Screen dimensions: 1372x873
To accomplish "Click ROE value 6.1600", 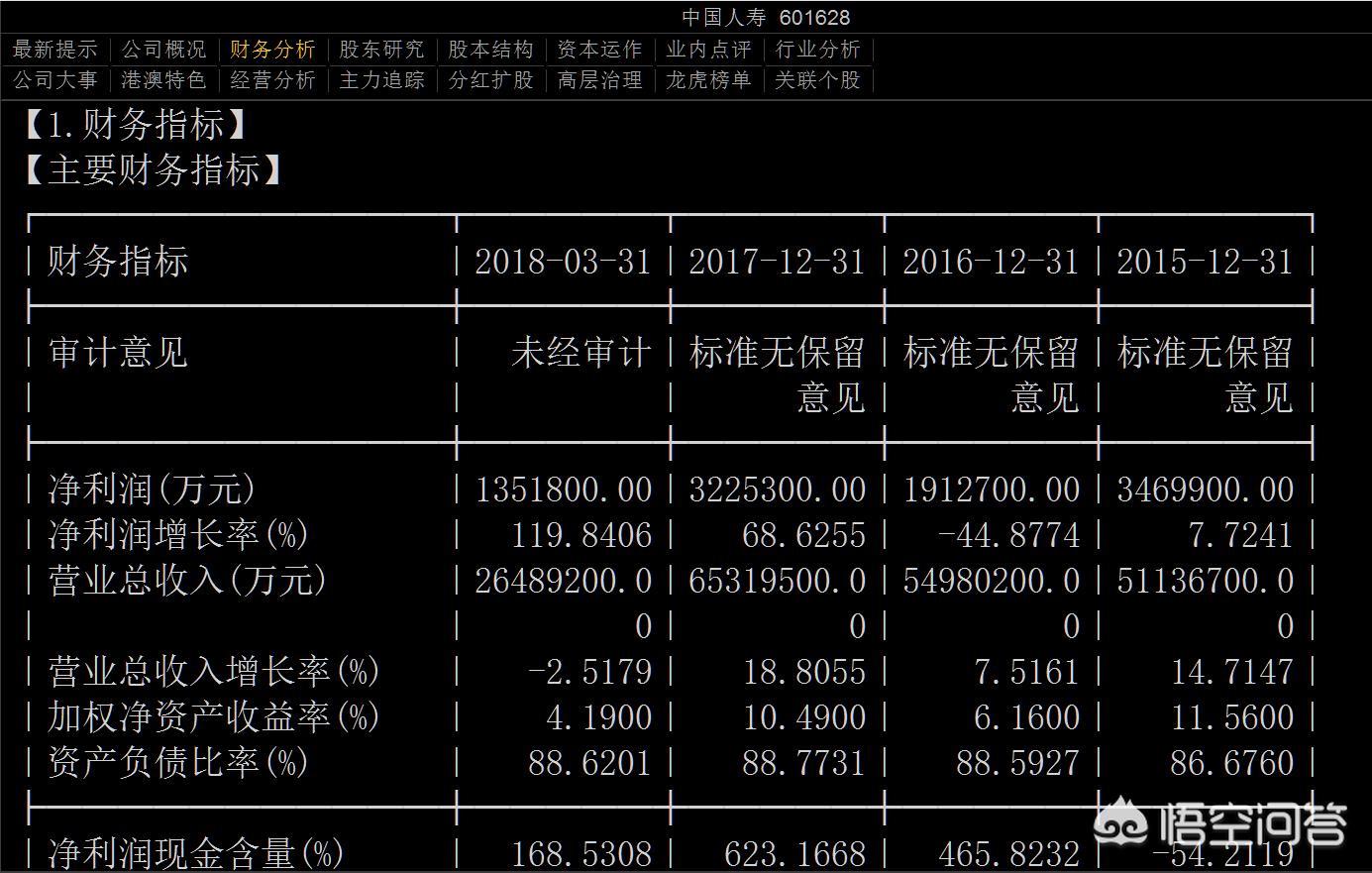I will tap(1027, 718).
